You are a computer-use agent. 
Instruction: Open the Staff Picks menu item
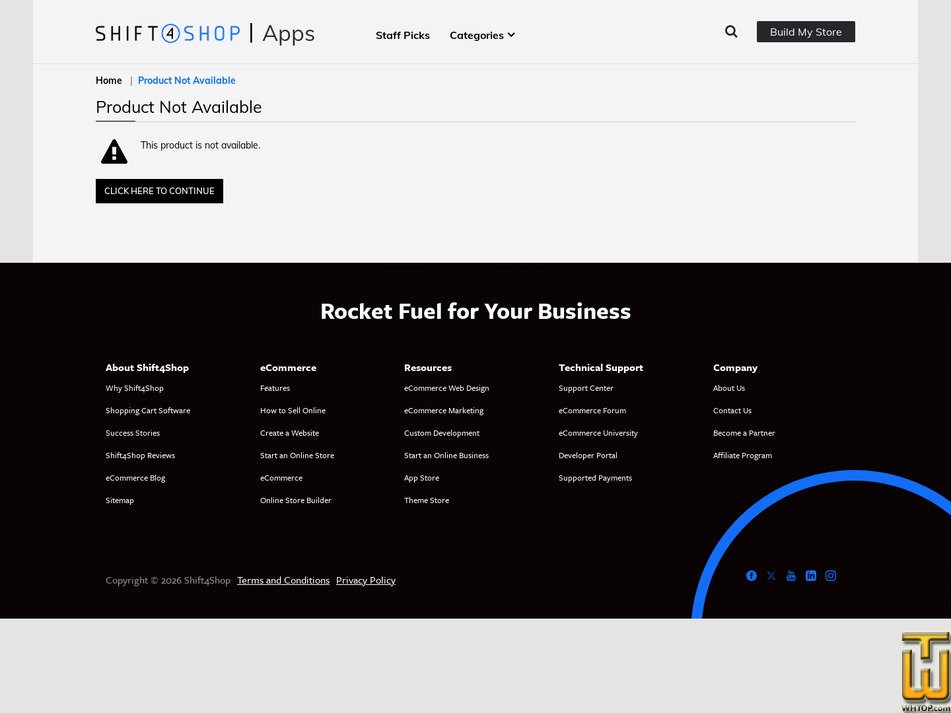click(403, 35)
